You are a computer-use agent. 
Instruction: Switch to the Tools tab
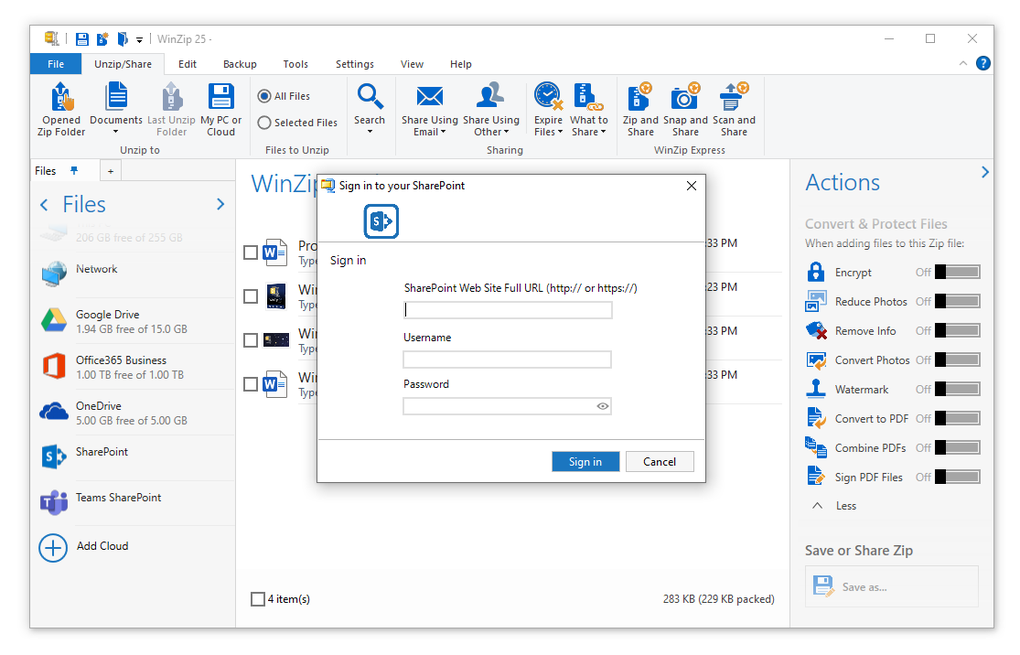point(295,64)
